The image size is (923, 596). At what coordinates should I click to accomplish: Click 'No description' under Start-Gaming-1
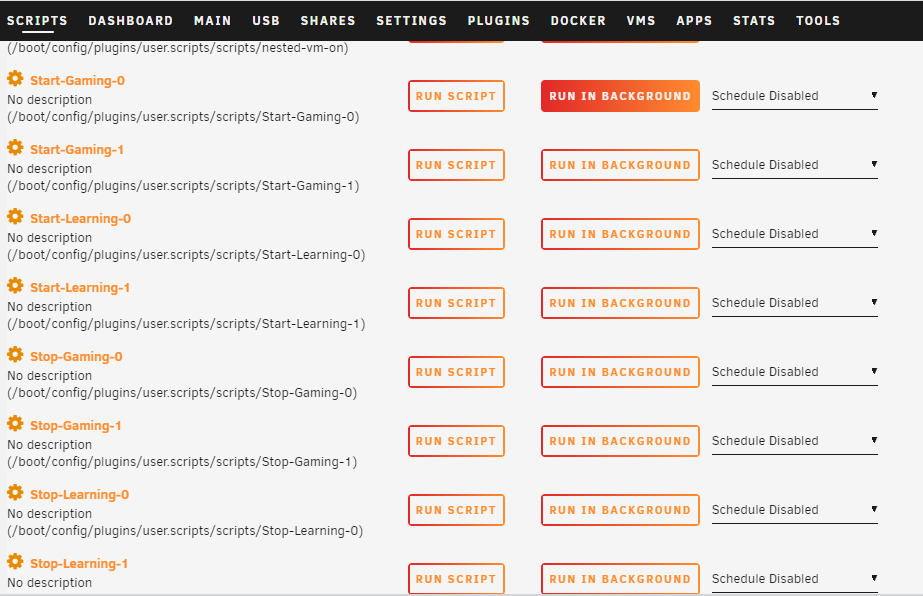coord(49,168)
